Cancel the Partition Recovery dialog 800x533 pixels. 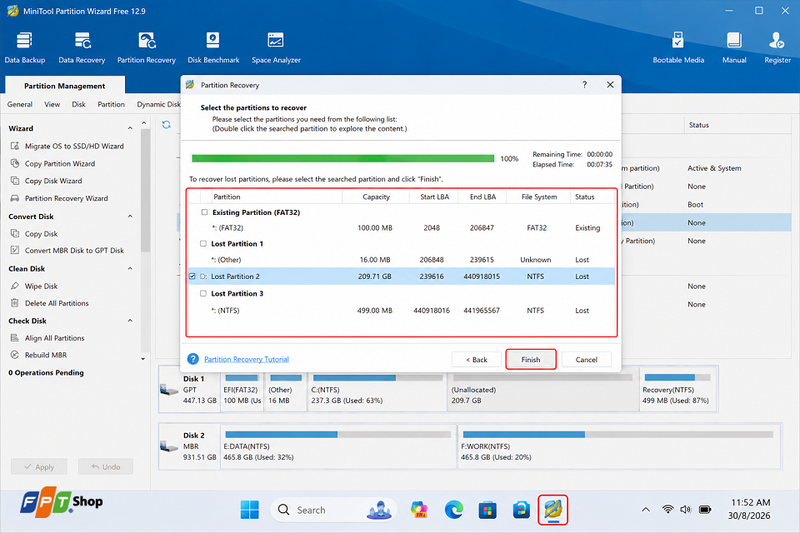pyautogui.click(x=586, y=360)
